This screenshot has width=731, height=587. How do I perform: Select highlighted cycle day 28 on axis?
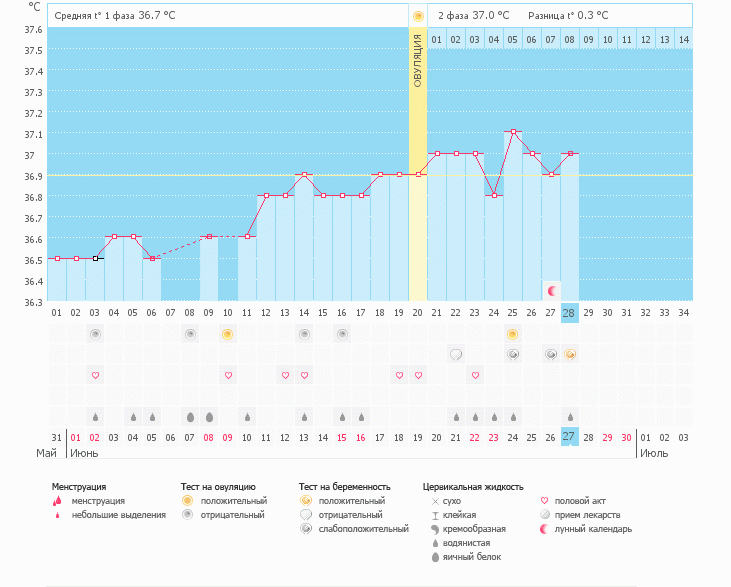pyautogui.click(x=570, y=313)
